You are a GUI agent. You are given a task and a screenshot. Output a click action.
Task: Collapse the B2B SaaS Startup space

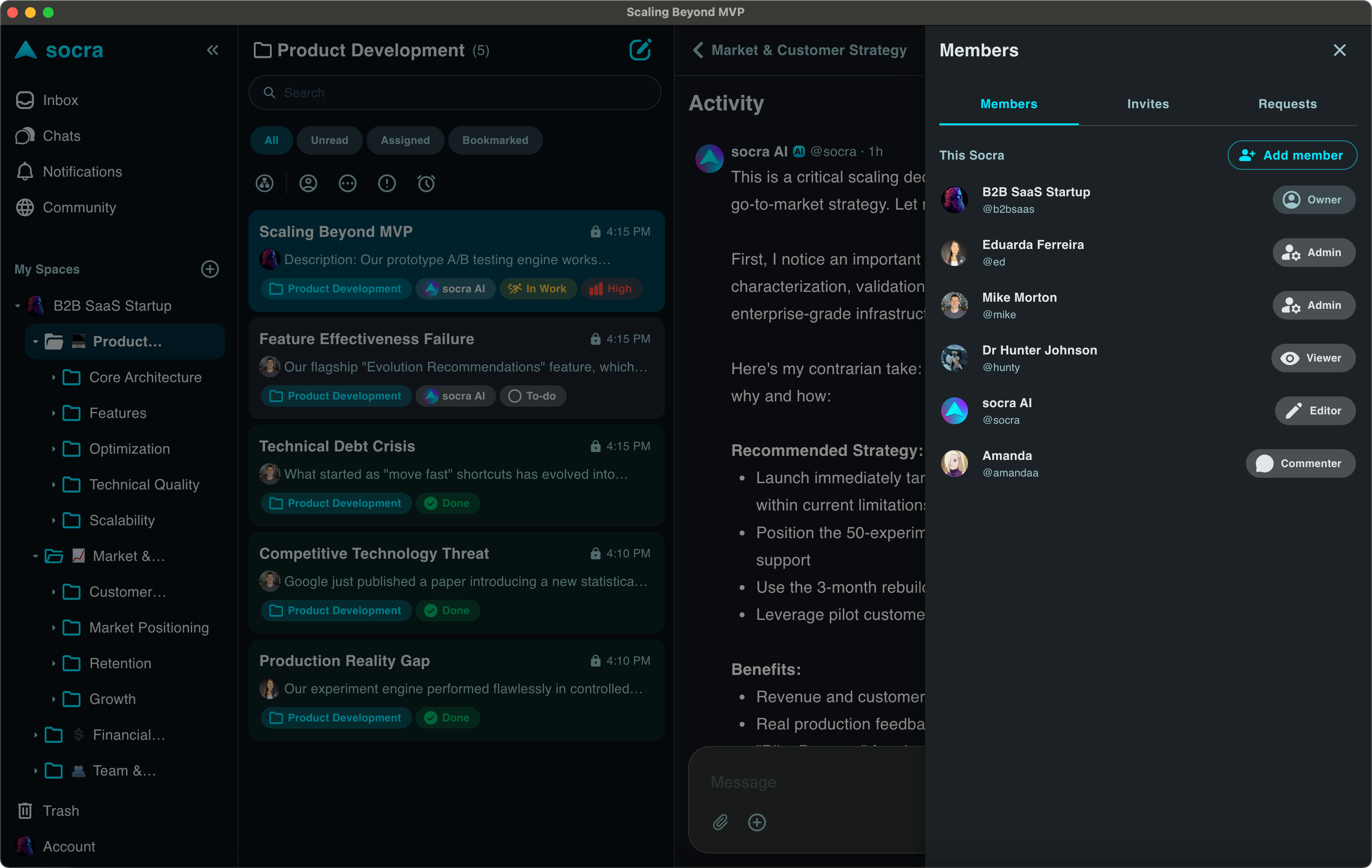[18, 306]
